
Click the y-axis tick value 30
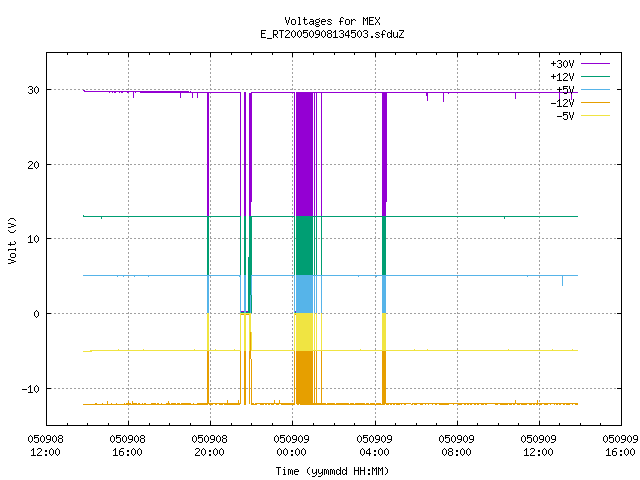33,90
